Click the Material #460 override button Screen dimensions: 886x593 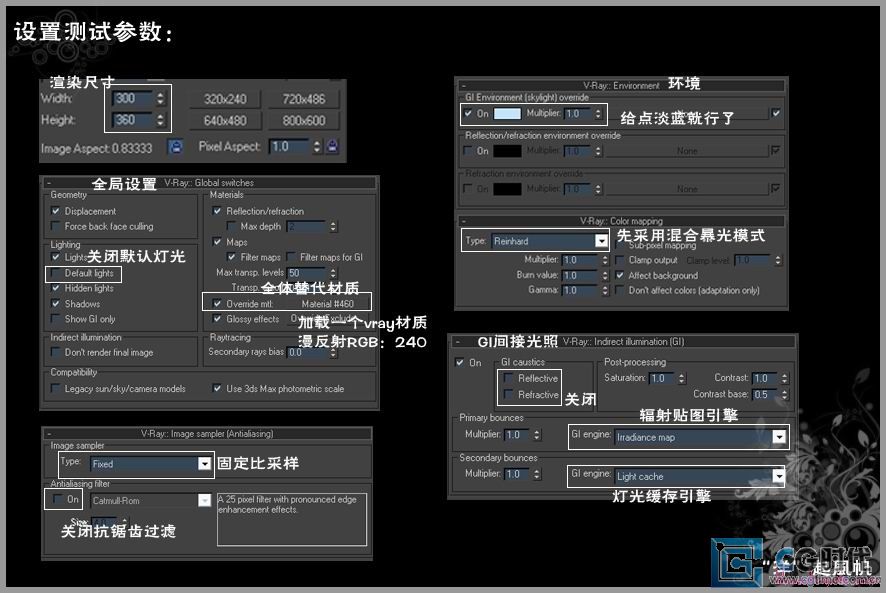[328, 304]
